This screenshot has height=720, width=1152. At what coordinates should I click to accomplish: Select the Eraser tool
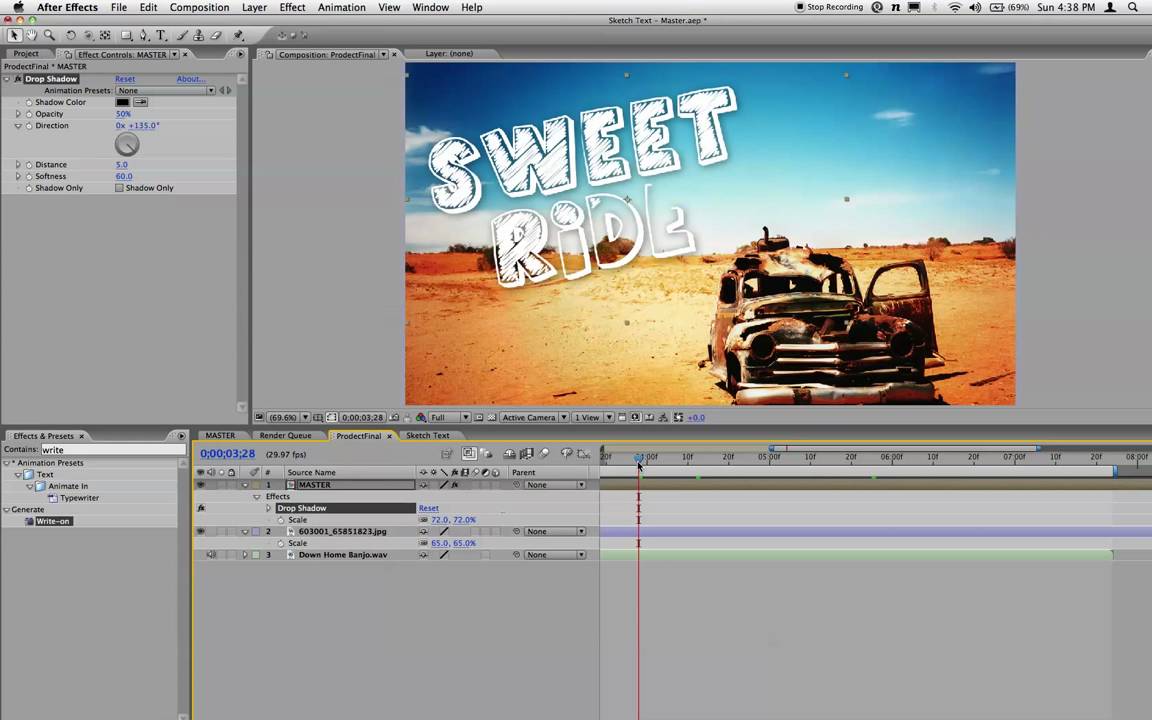click(x=216, y=35)
